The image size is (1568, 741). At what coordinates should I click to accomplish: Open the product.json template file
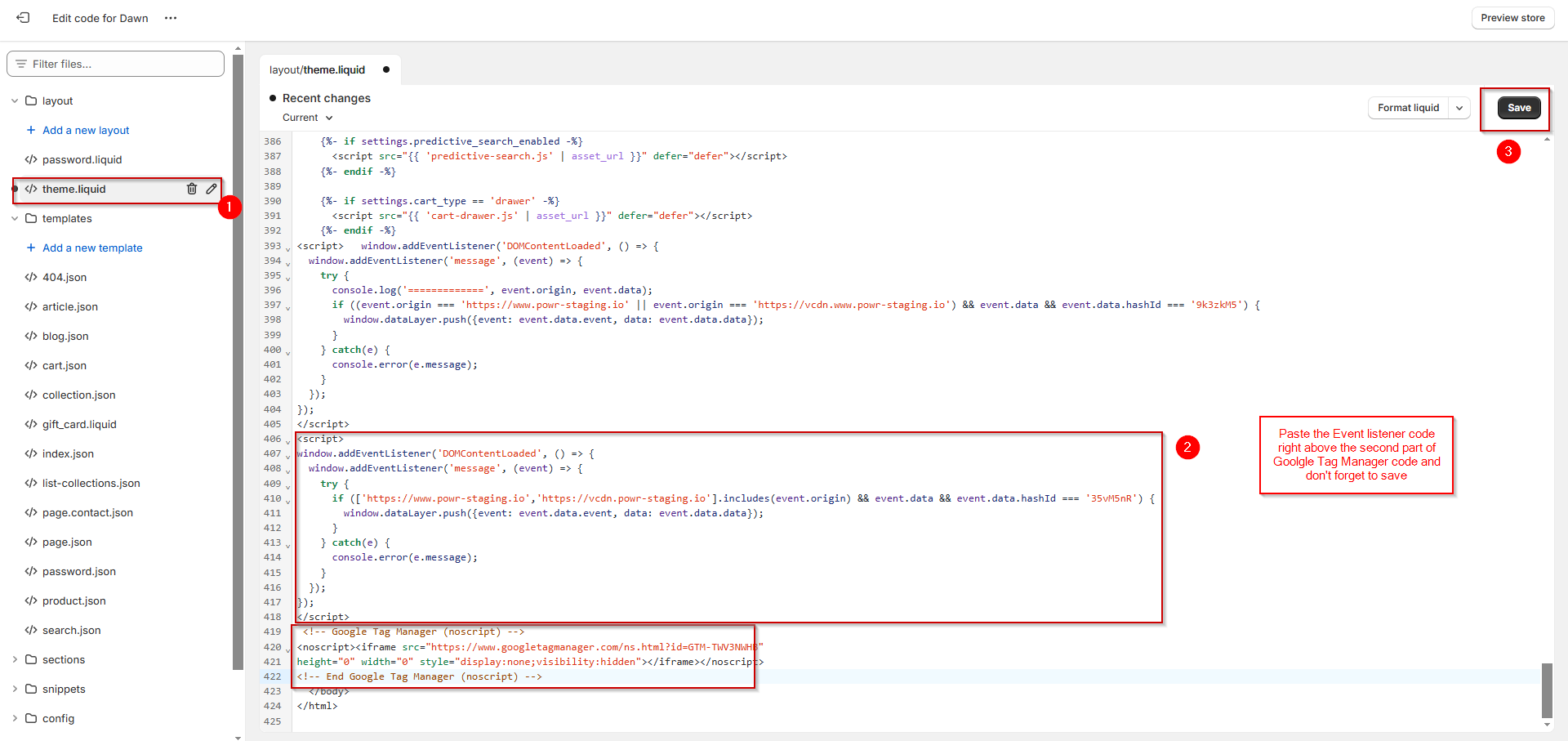tap(74, 600)
